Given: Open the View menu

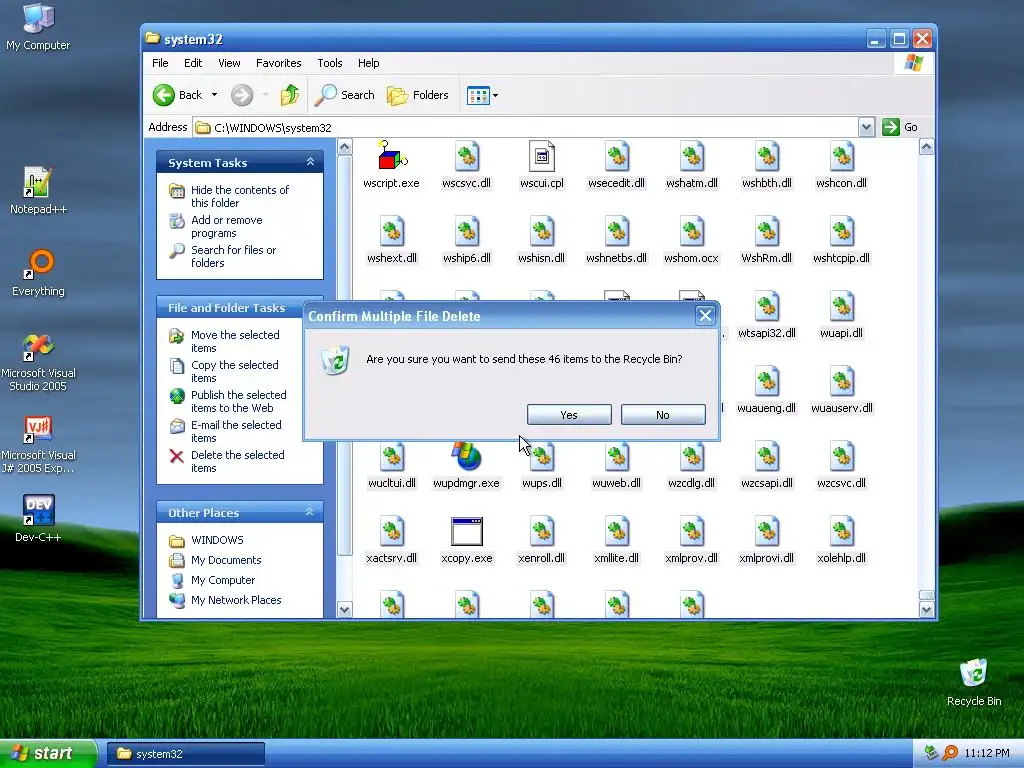Looking at the screenshot, I should 229,63.
